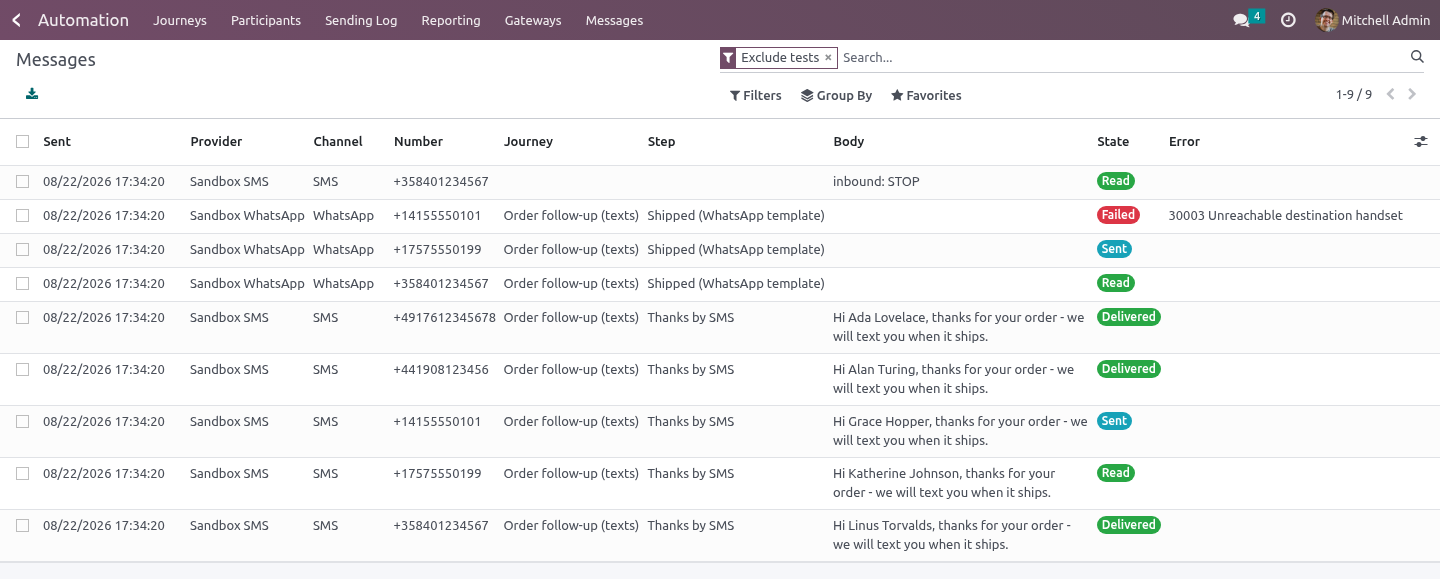Sort by the Body column header

[848, 142]
